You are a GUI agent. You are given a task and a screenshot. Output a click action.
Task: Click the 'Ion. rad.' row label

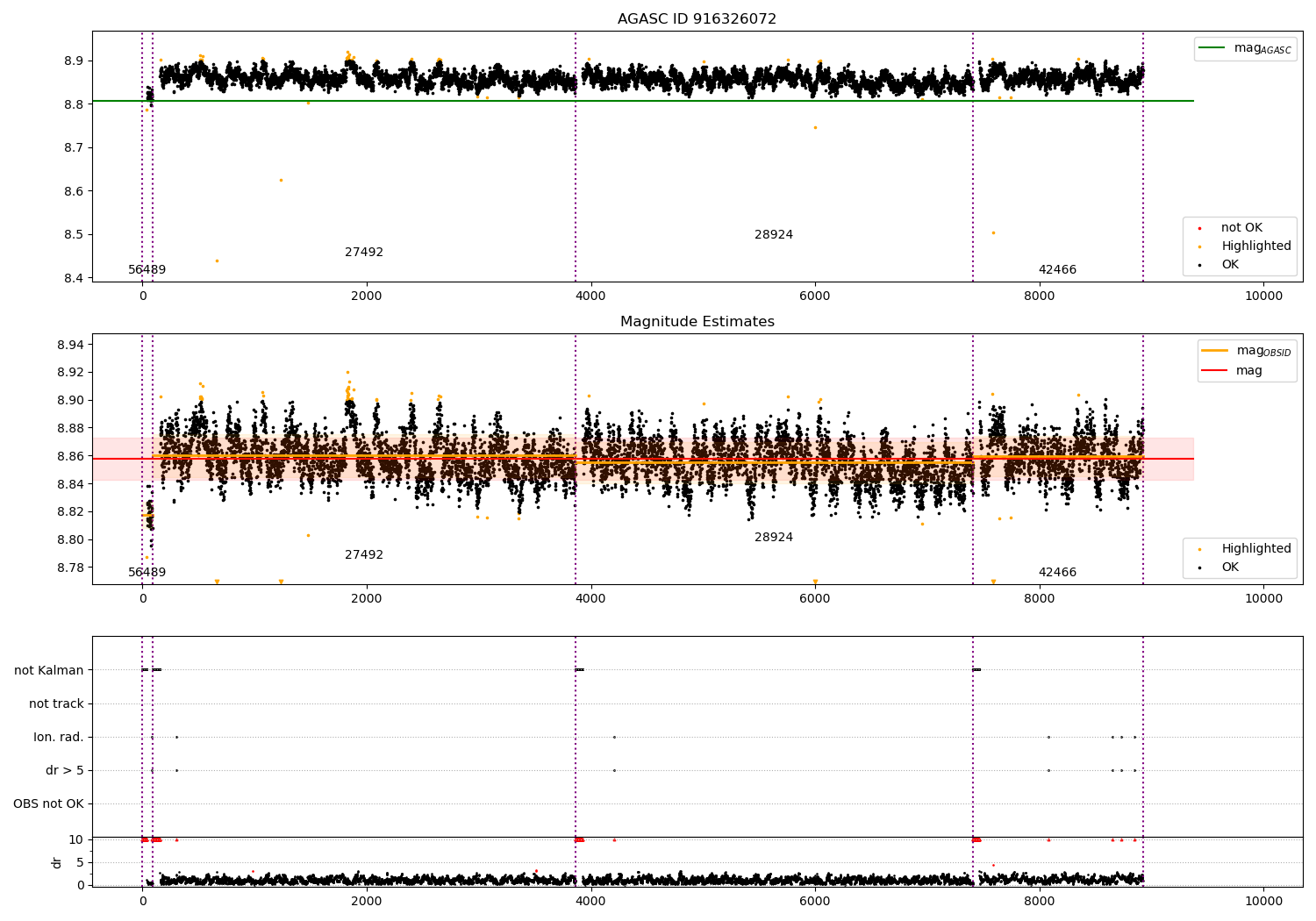click(59, 737)
